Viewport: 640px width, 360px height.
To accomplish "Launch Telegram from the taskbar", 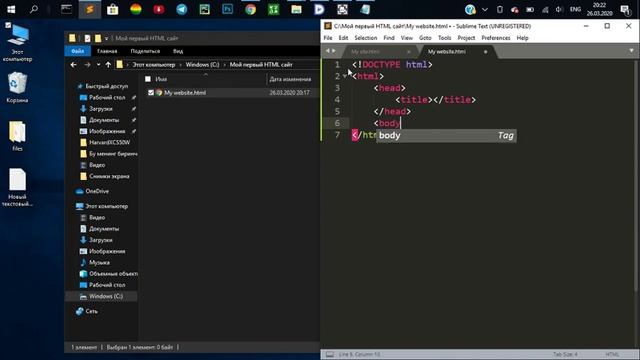I will pos(182,9).
